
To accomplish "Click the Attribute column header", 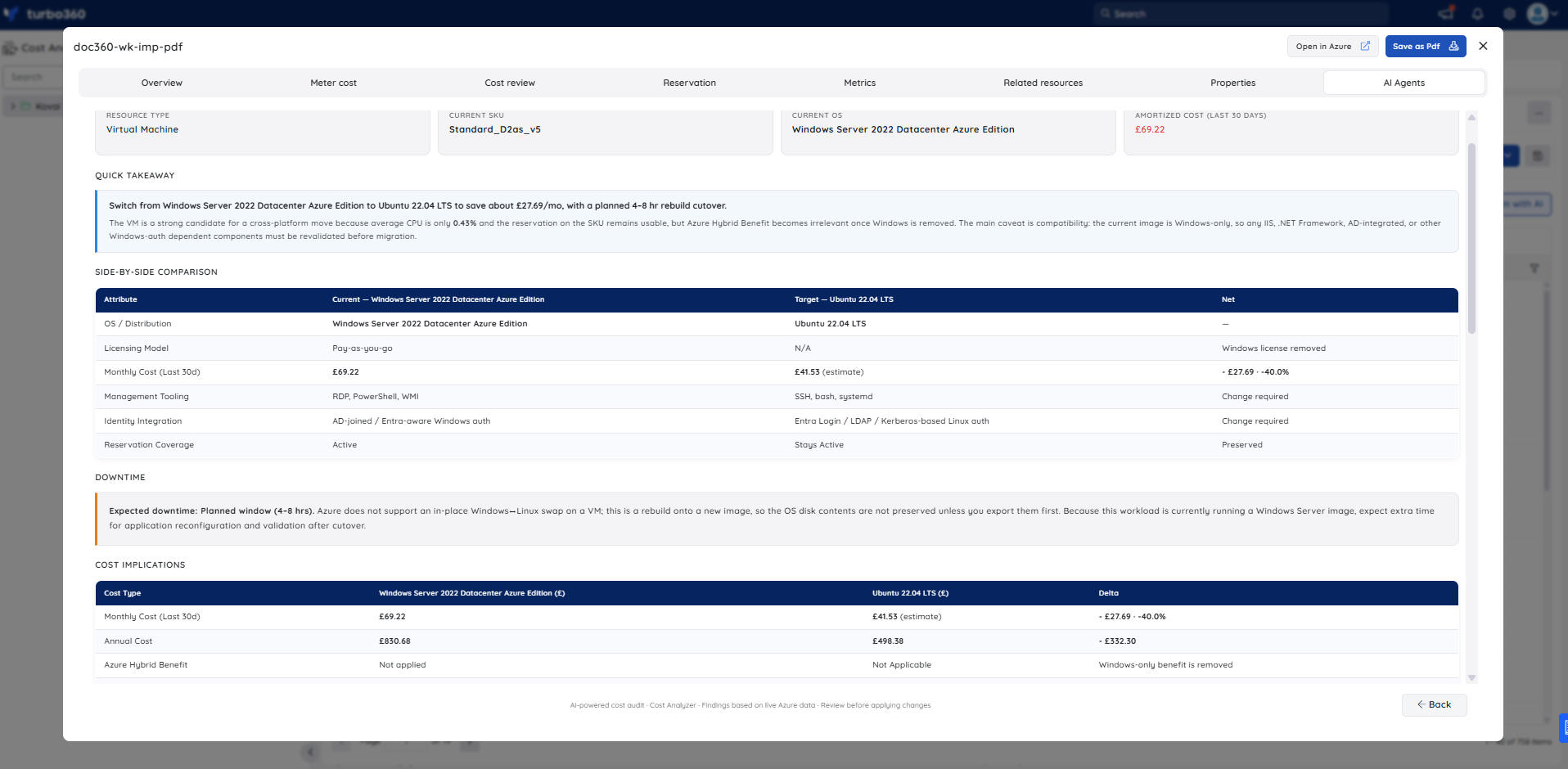I will (x=120, y=299).
